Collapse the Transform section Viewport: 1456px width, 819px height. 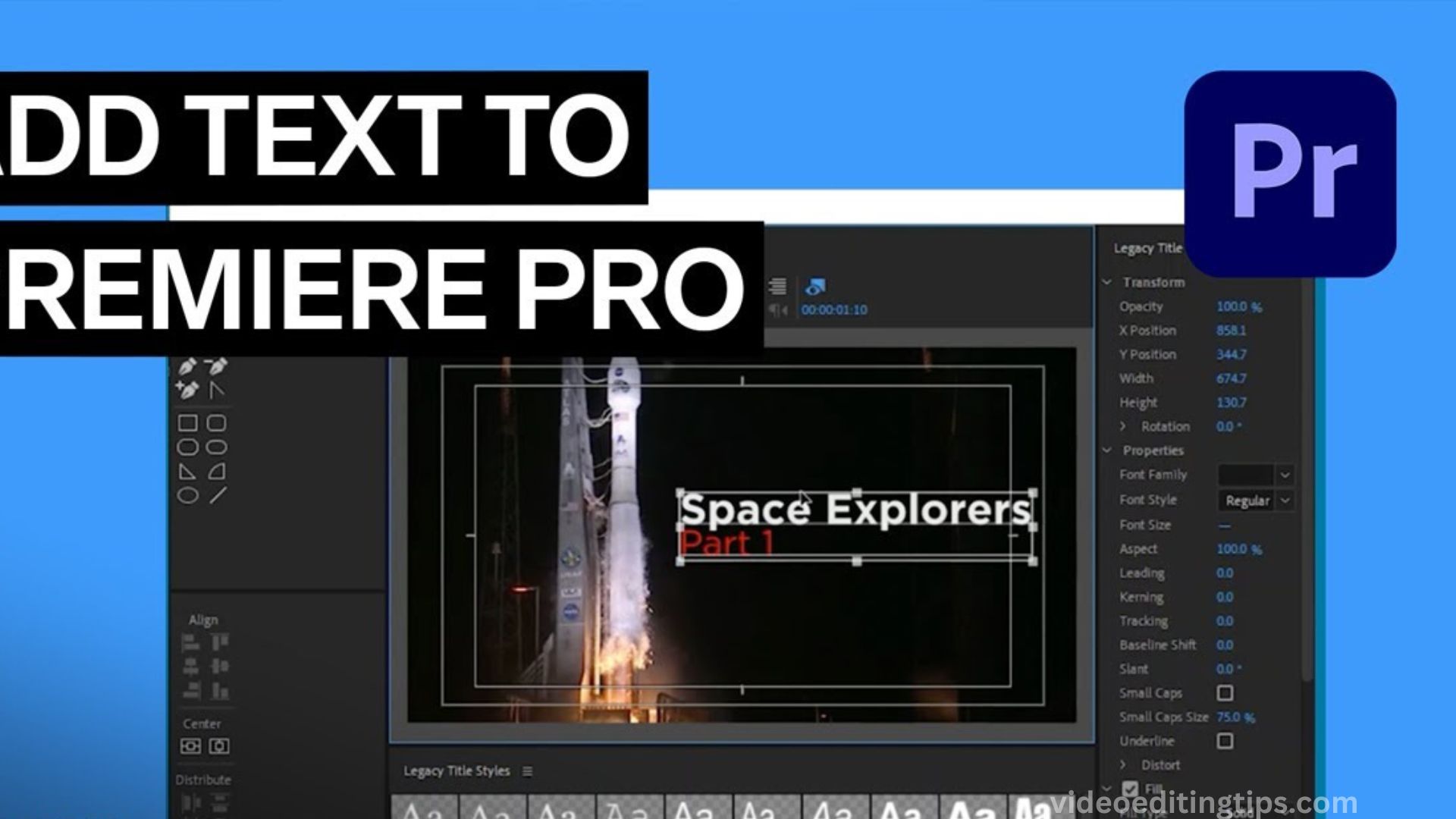click(1107, 282)
